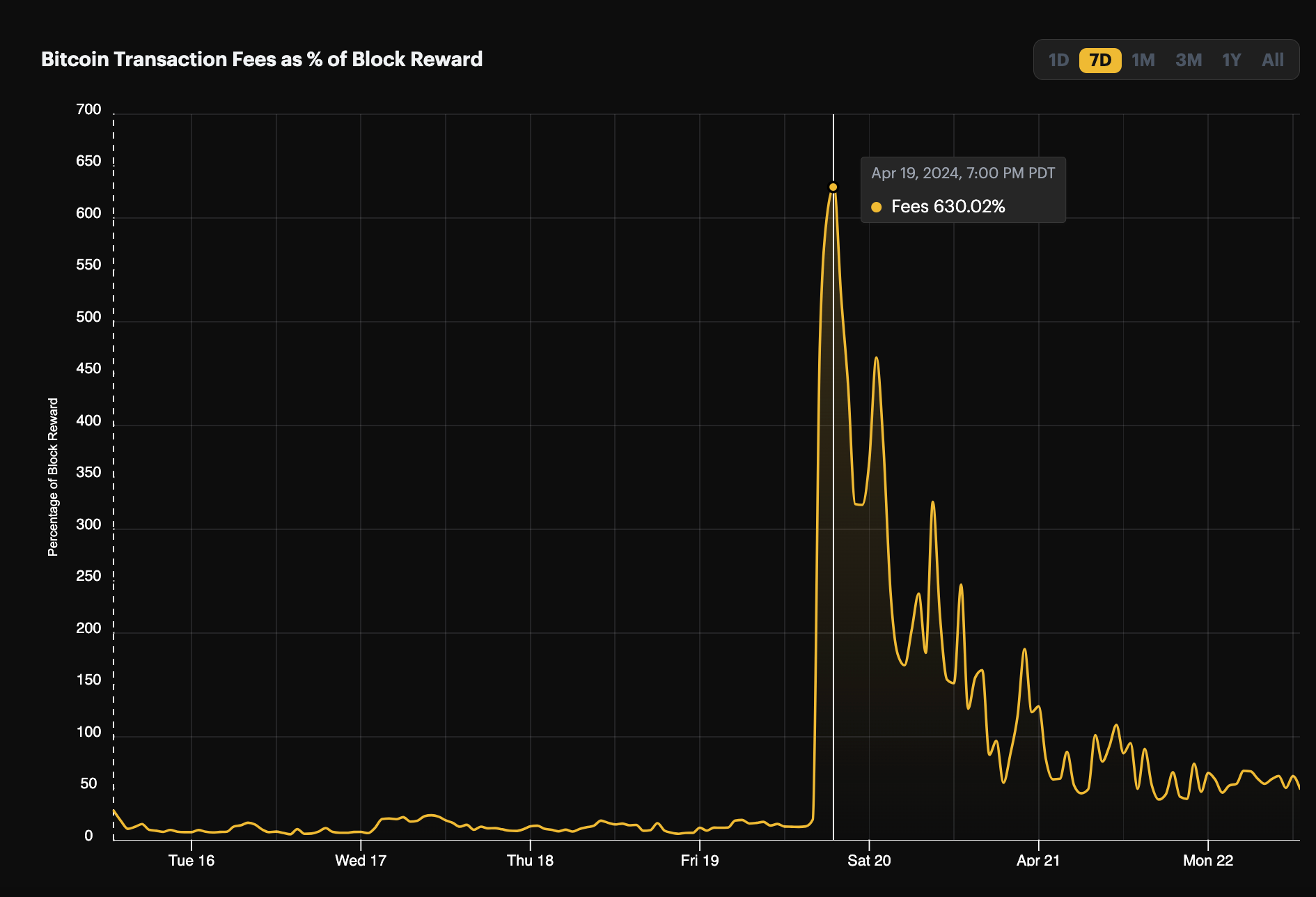The image size is (1316, 897).
Task: Click the 'Fees 630.02%' tooltip value
Action: [x=948, y=206]
